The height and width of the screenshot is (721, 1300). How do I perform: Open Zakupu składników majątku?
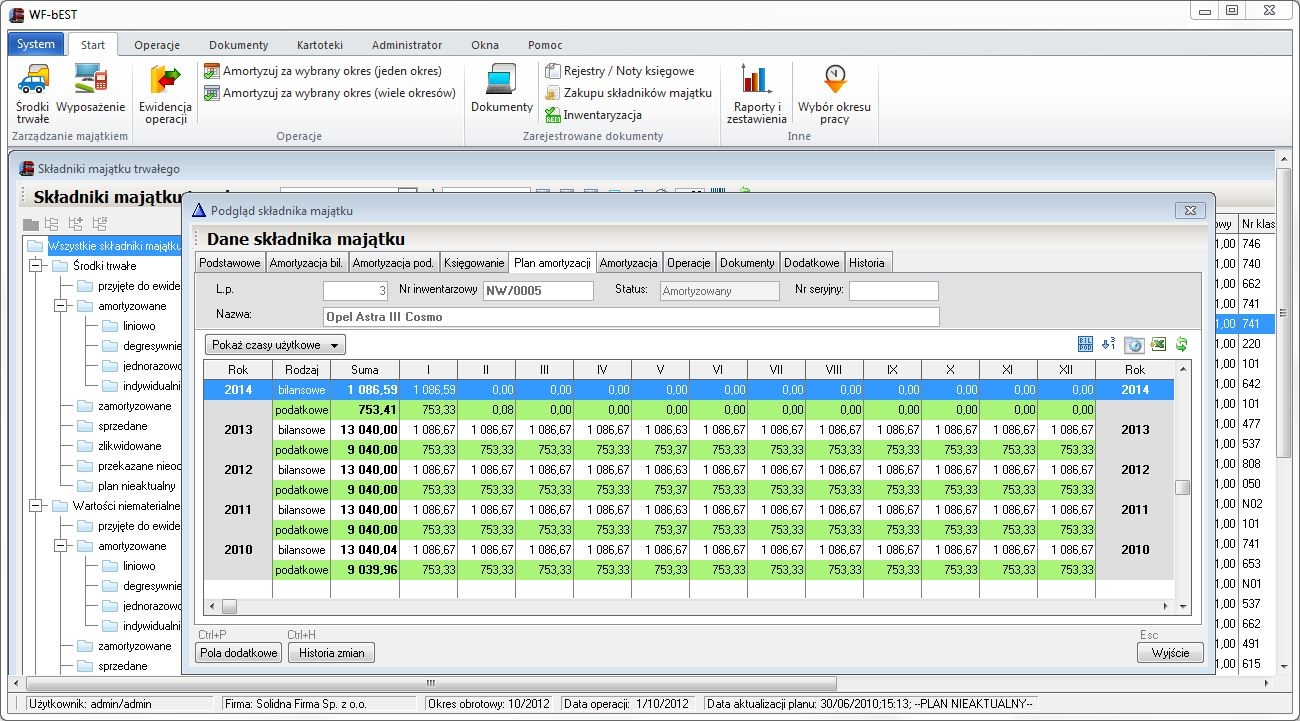pos(628,93)
